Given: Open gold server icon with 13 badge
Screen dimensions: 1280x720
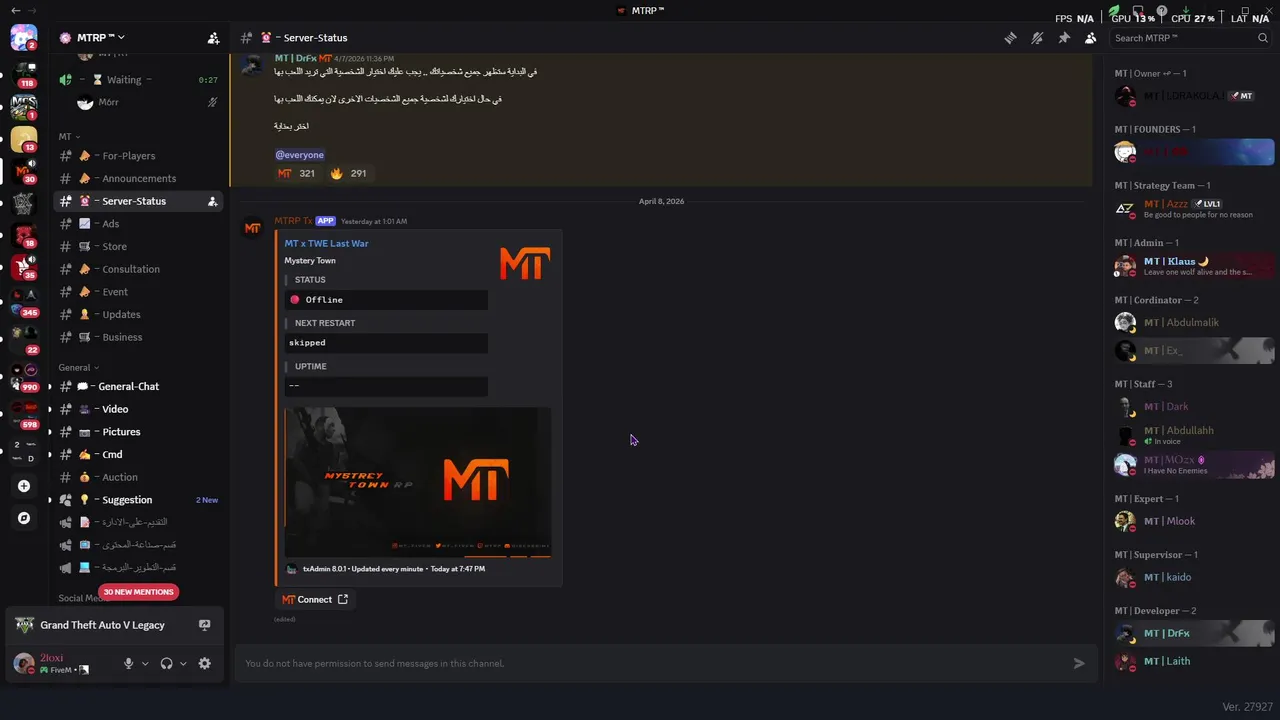Looking at the screenshot, I should (23, 139).
